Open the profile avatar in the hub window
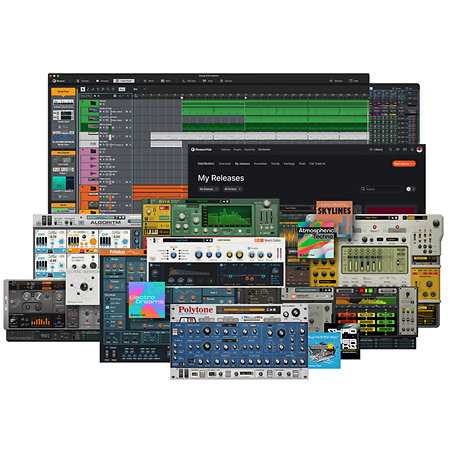This screenshot has height=450, width=450. tap(419, 149)
